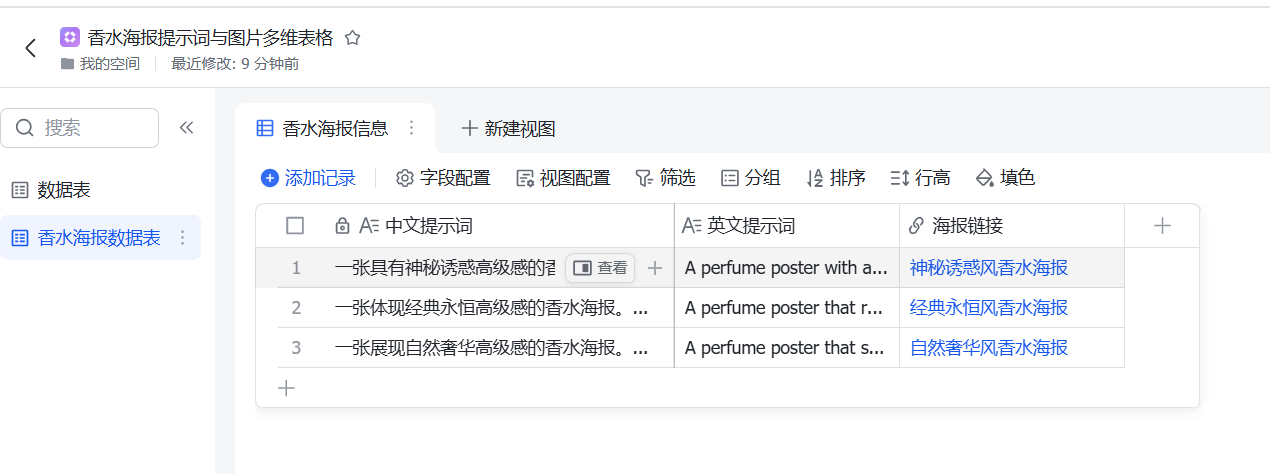Open 数据表 in the sidebar
The height and width of the screenshot is (474, 1270).
click(x=64, y=190)
